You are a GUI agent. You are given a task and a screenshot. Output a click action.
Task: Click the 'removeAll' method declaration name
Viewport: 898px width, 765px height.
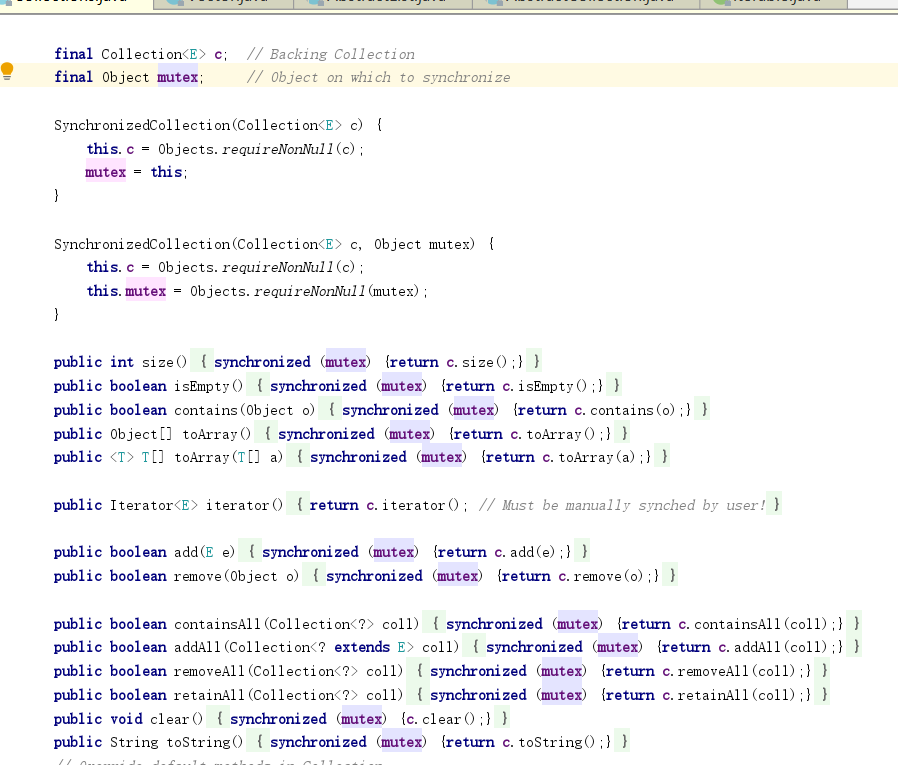pyautogui.click(x=210, y=672)
